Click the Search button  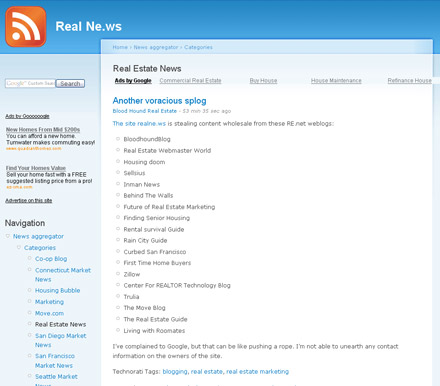(x=70, y=84)
